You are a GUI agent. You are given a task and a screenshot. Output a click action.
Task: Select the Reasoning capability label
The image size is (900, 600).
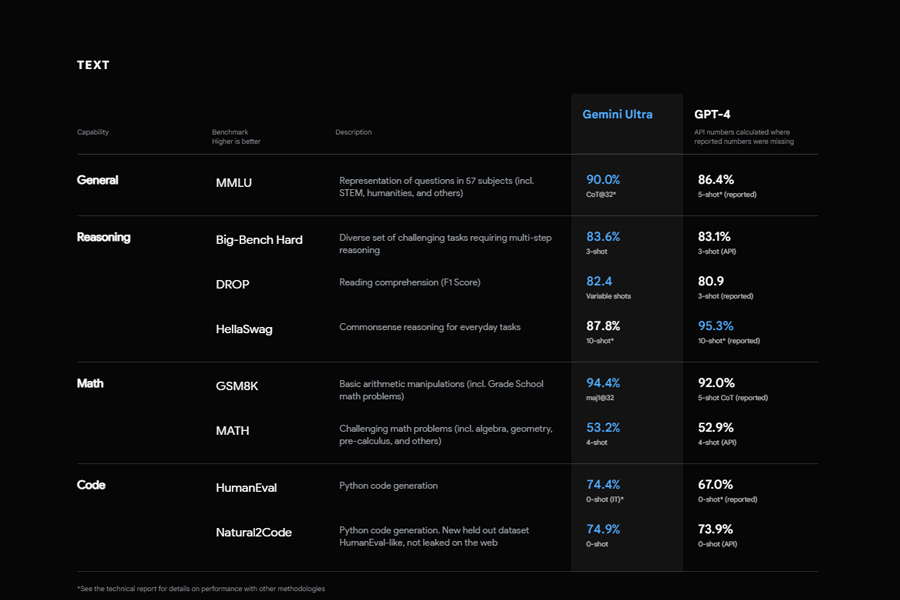[104, 238]
